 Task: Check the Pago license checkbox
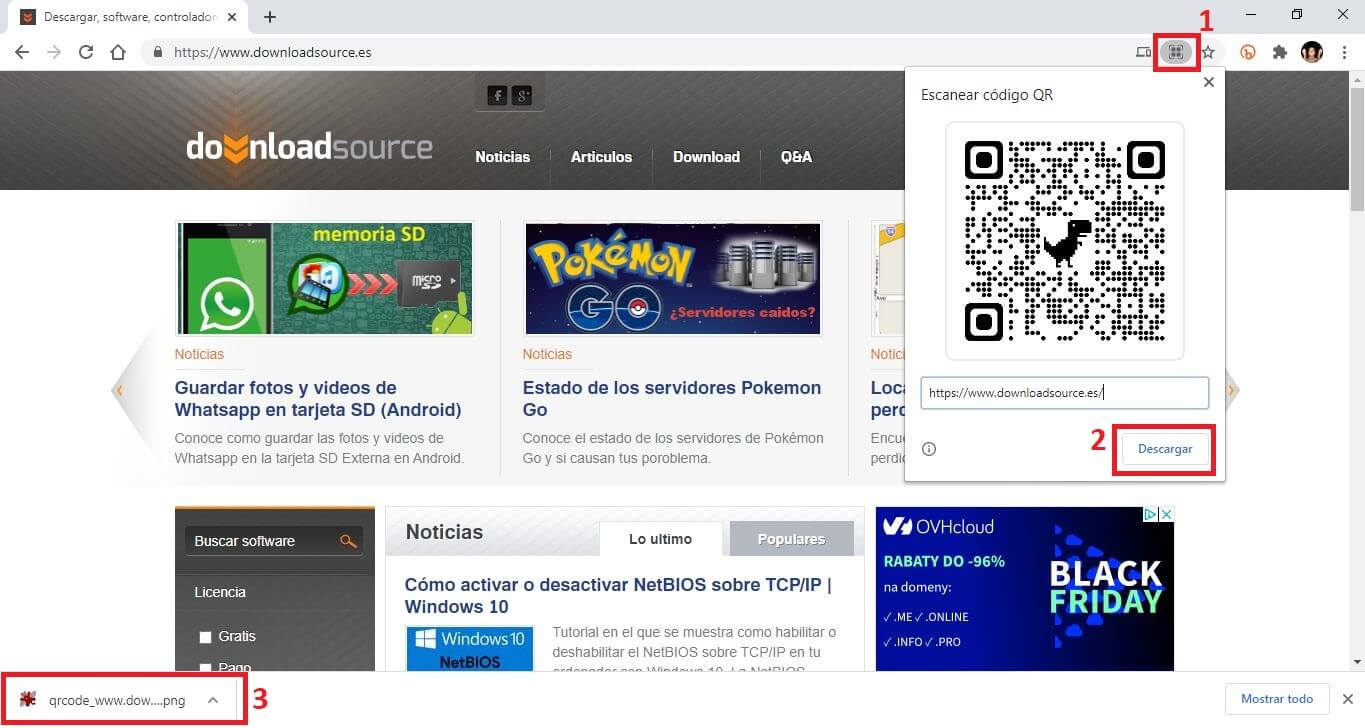206,667
